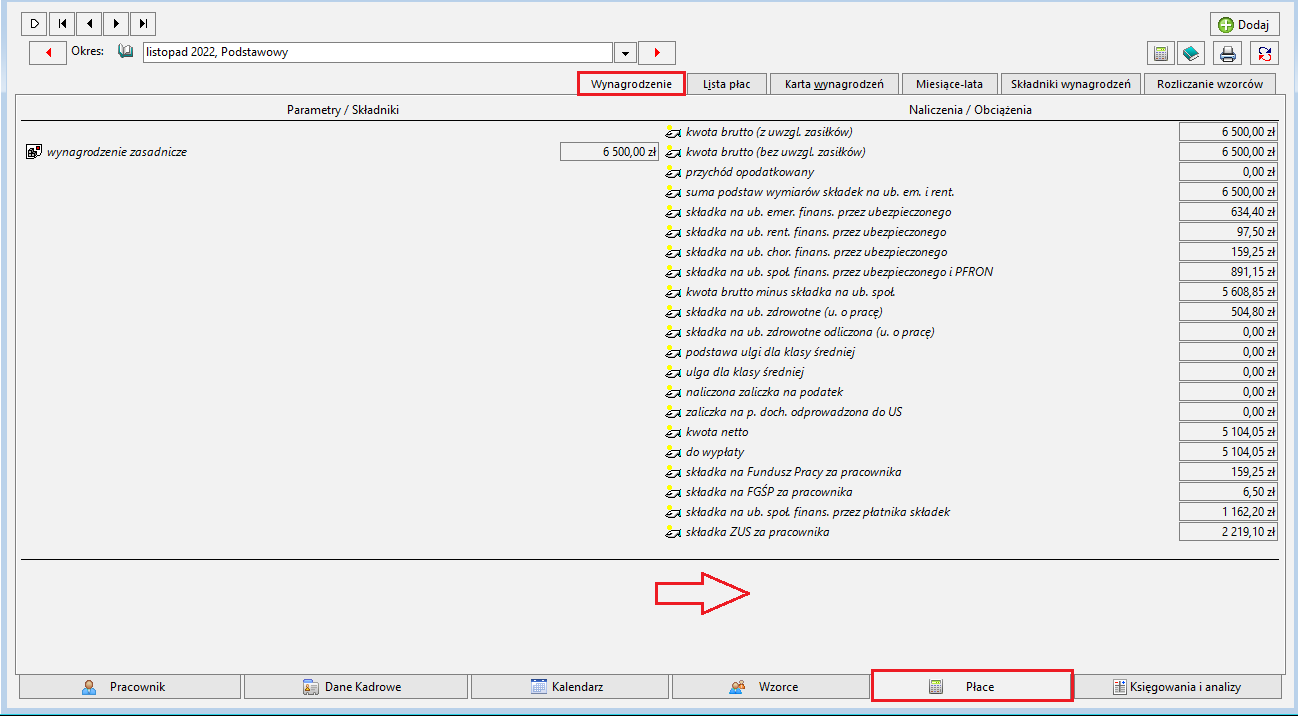This screenshot has width=1298, height=716.
Task: Click red left arrow for previous period
Action: coord(48,52)
